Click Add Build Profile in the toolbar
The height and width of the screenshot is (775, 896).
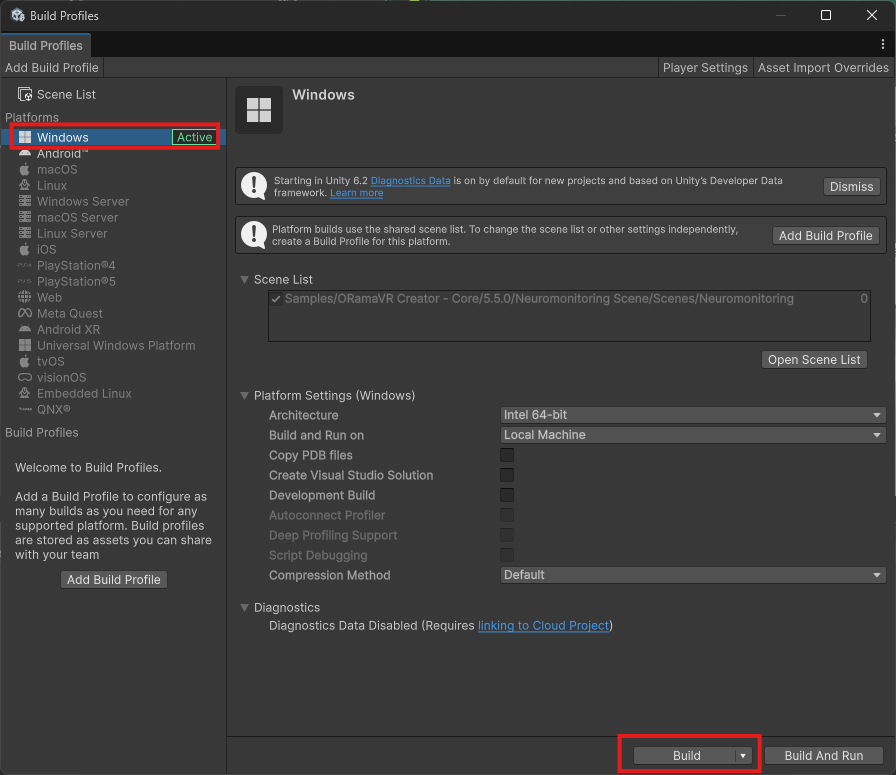[52, 67]
